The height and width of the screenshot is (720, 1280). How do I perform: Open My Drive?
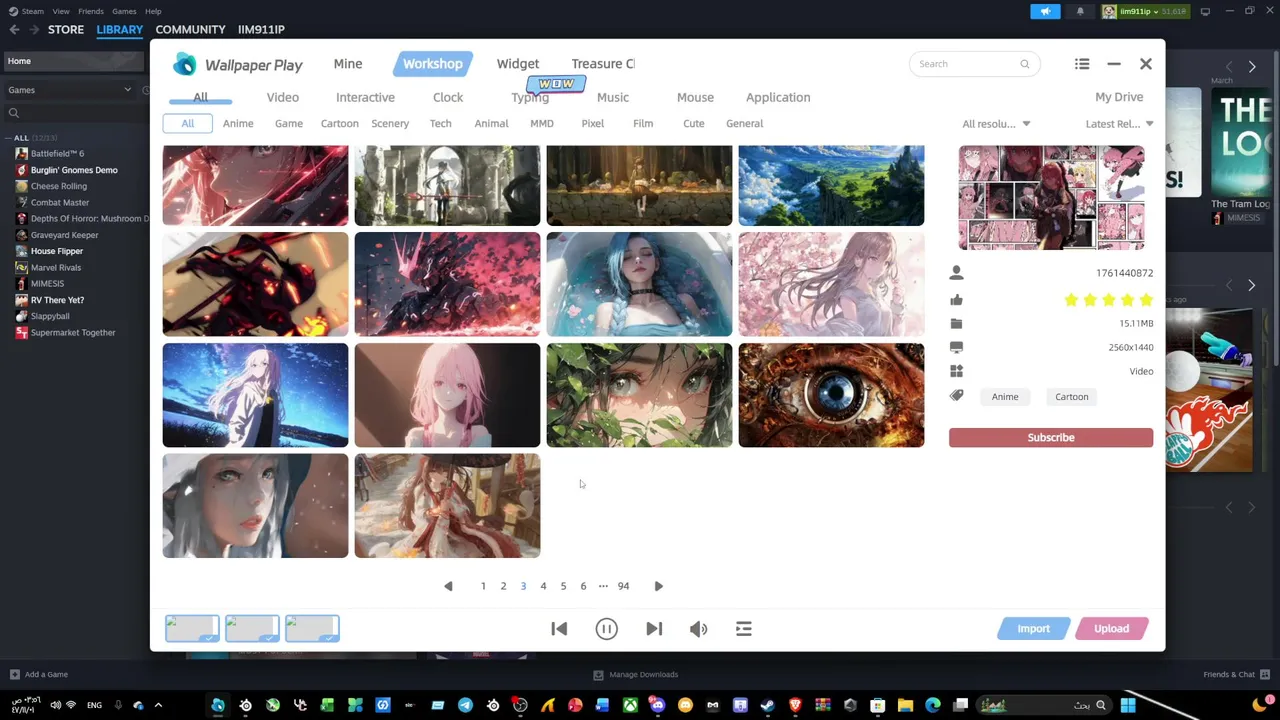[1119, 97]
